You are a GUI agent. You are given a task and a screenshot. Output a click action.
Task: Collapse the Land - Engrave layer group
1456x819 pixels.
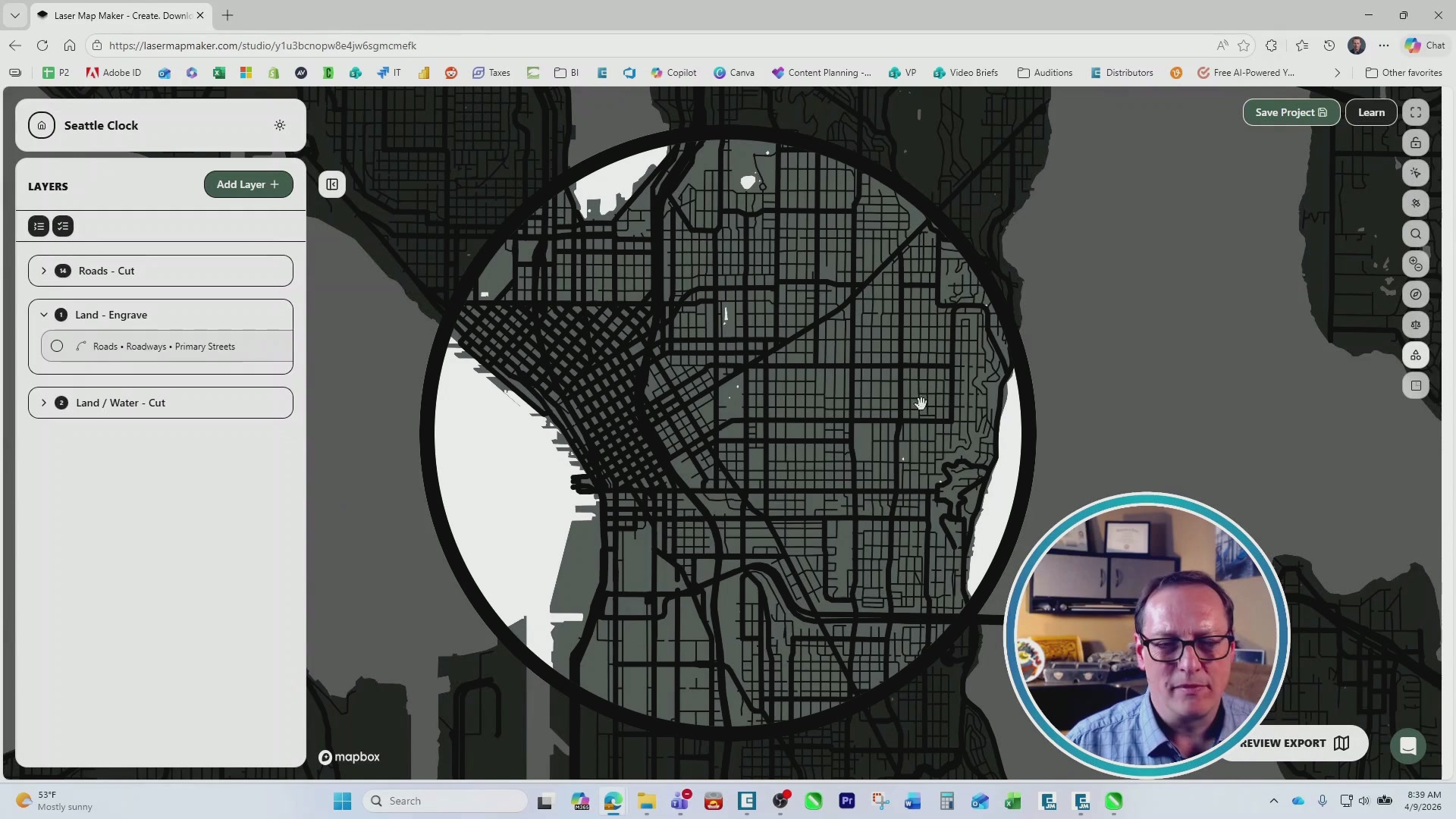[44, 315]
